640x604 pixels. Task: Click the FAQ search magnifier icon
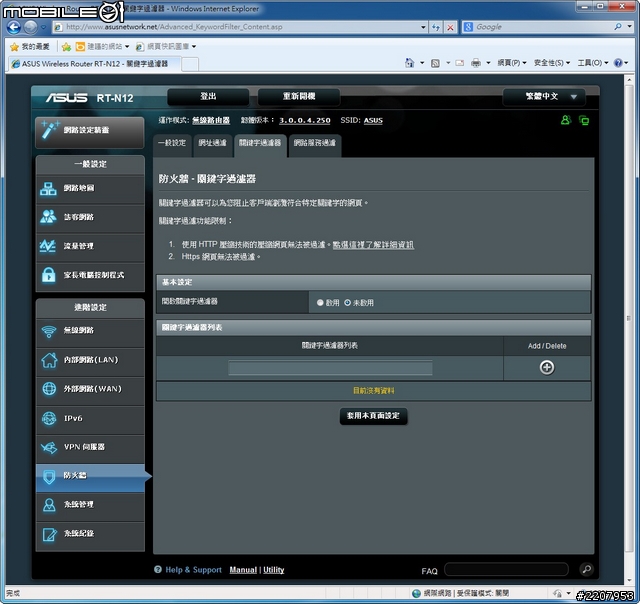(587, 569)
